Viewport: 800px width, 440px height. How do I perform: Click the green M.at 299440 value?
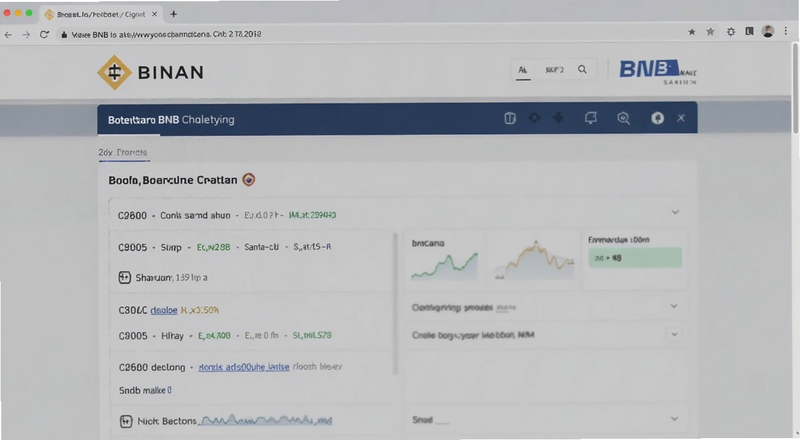point(312,215)
